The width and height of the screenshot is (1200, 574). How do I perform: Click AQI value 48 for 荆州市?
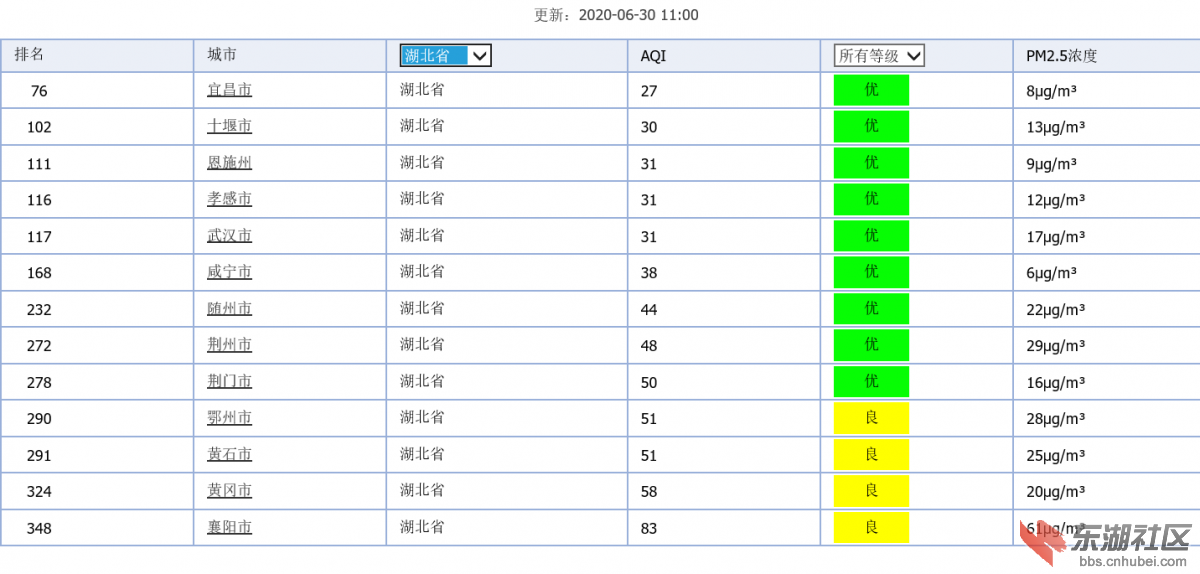pos(649,346)
